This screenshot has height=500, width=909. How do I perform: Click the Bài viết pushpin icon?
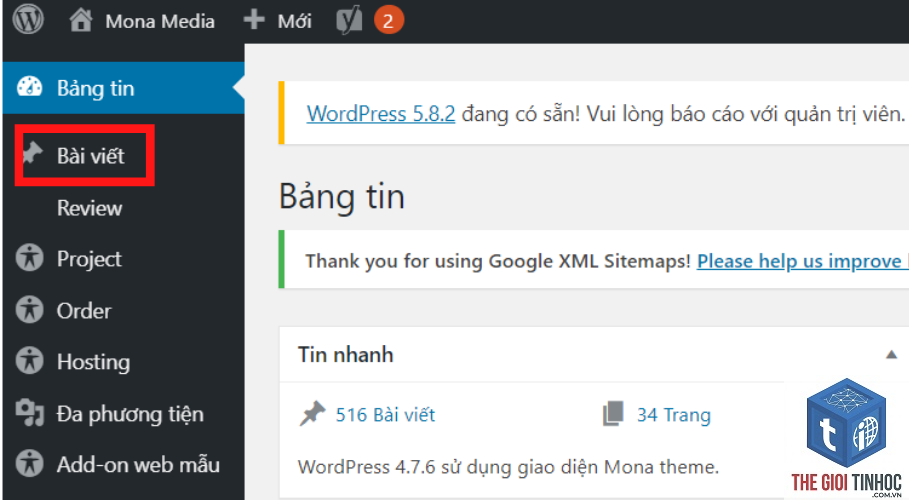33,154
